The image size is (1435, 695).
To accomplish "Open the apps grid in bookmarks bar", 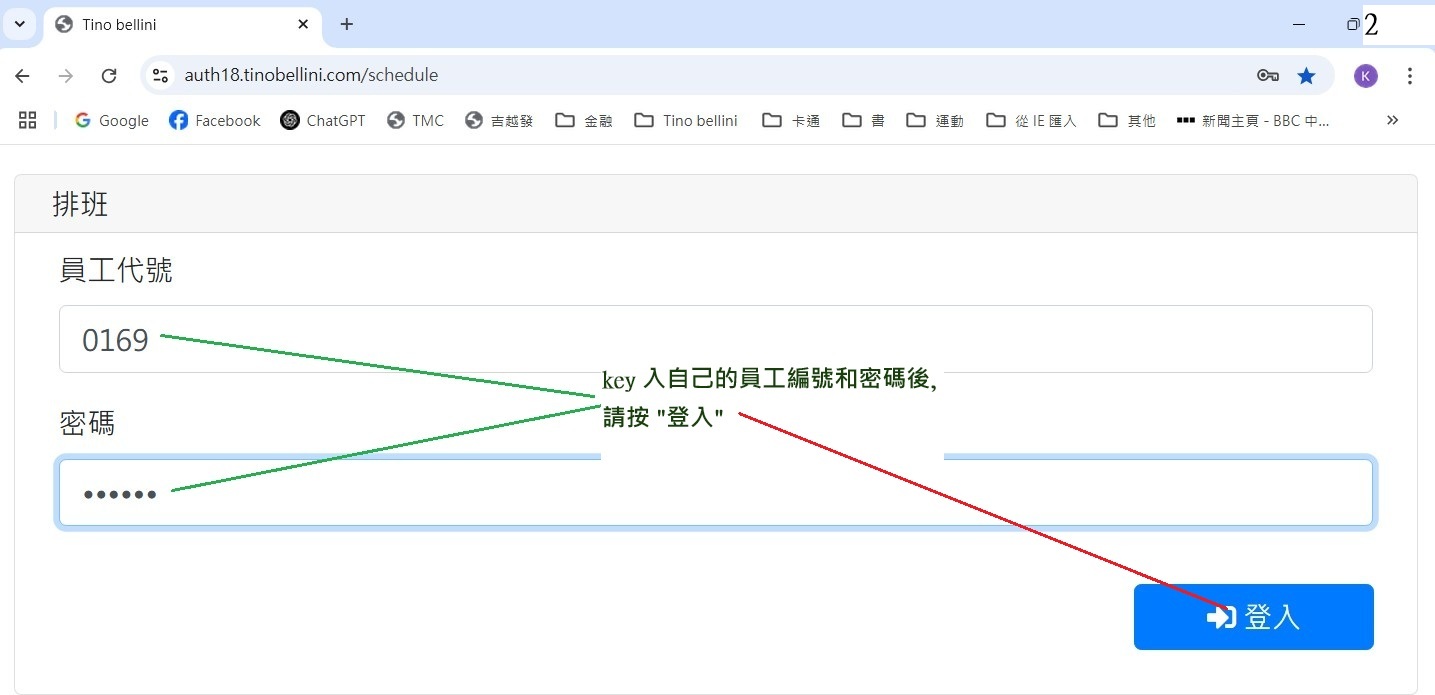I will [27, 120].
